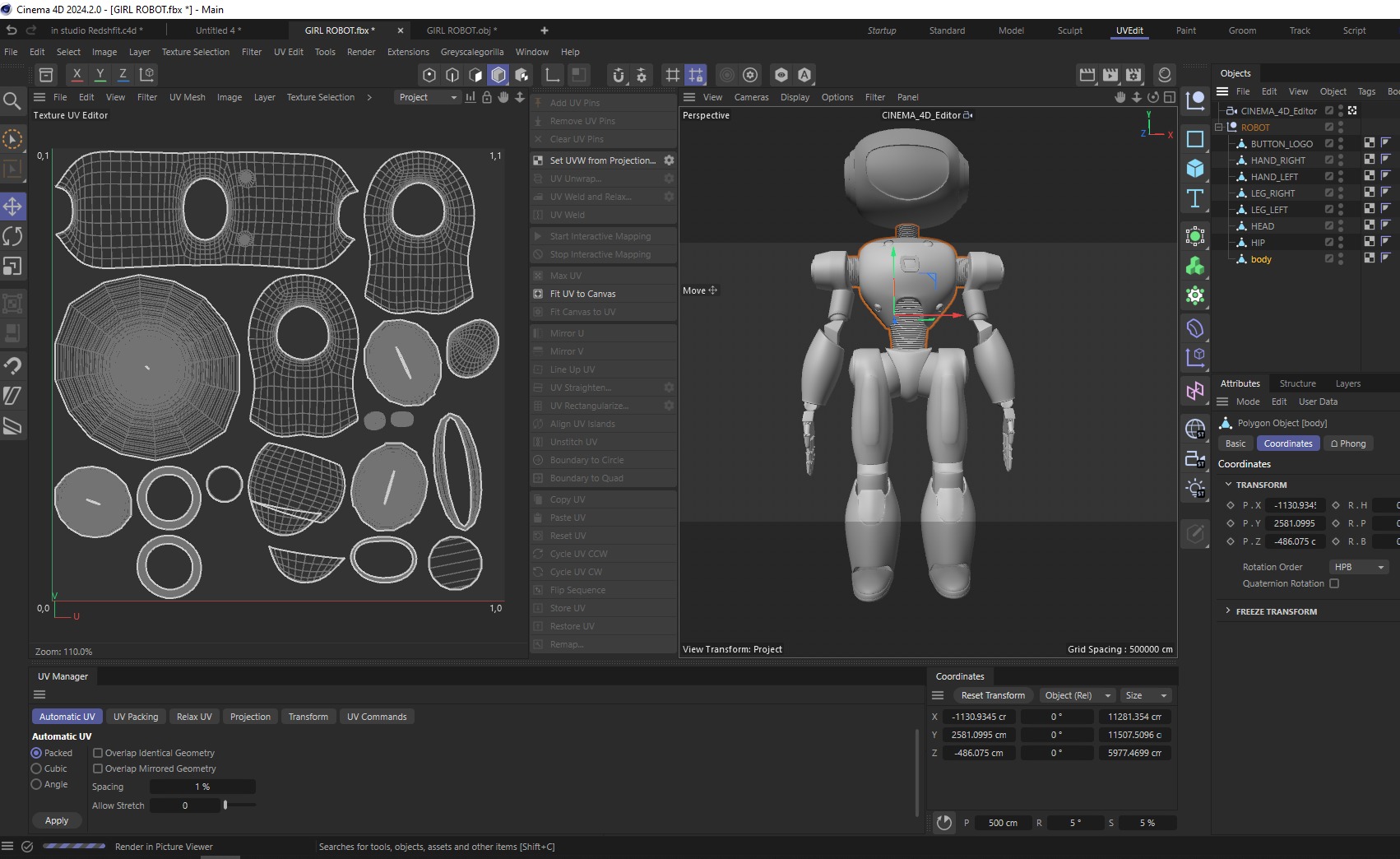Select Packed radio option
Viewport: 1400px width, 859px height.
pyautogui.click(x=36, y=753)
